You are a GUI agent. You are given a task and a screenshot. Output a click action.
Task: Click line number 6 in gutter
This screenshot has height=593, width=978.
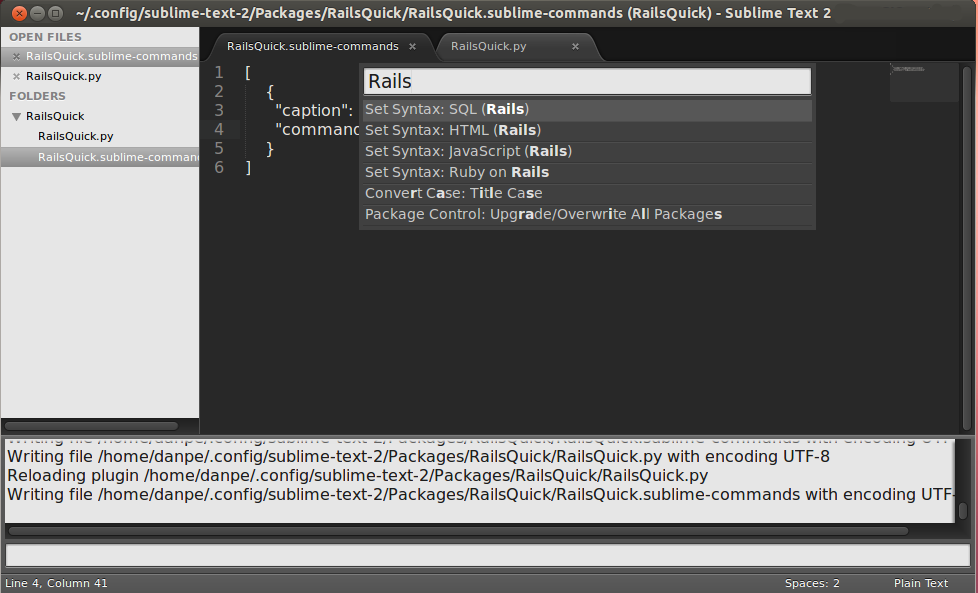(219, 168)
